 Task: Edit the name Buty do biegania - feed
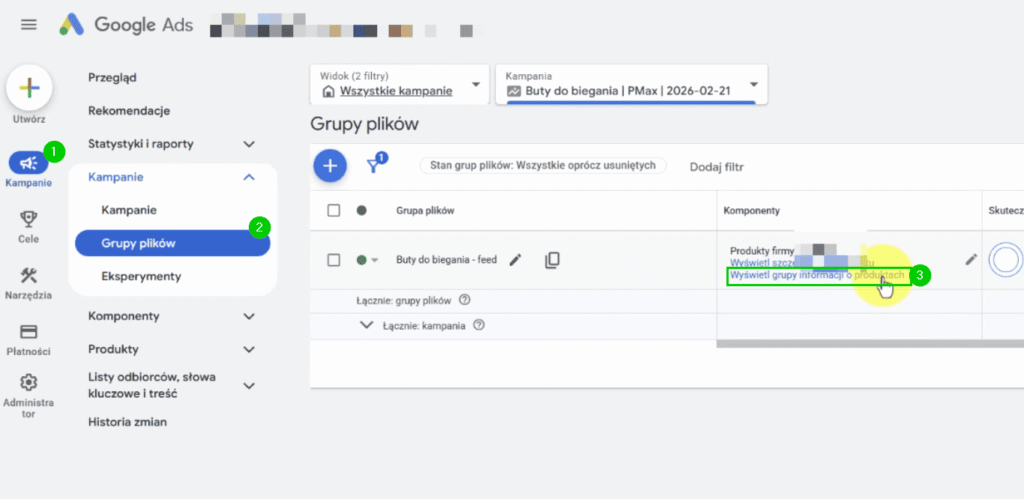515,260
